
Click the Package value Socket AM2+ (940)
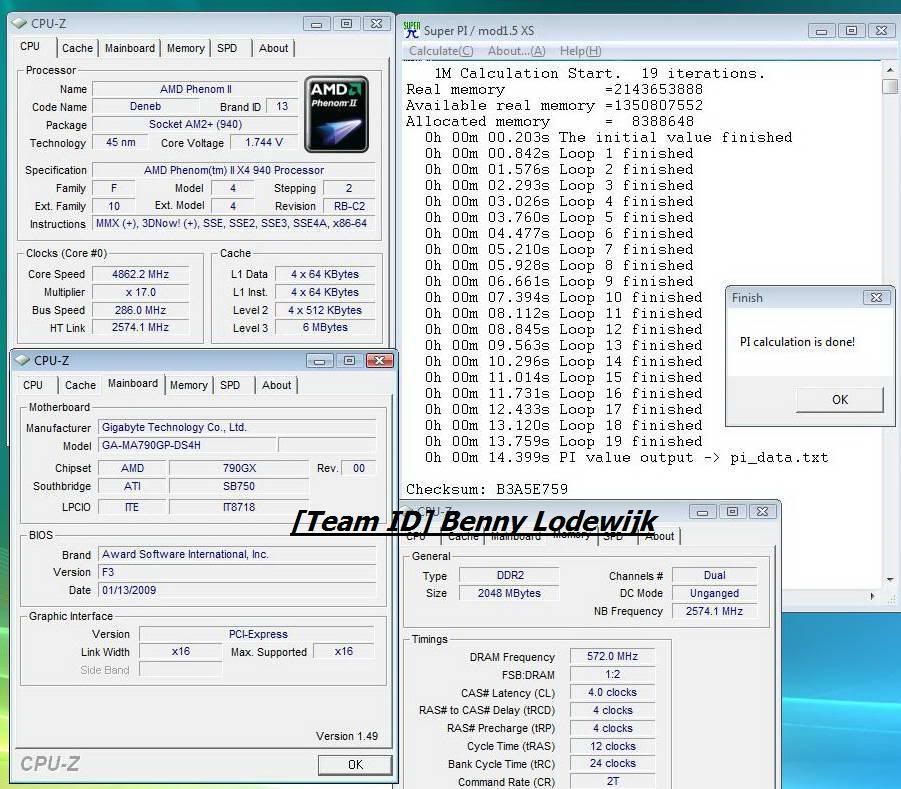click(195, 124)
